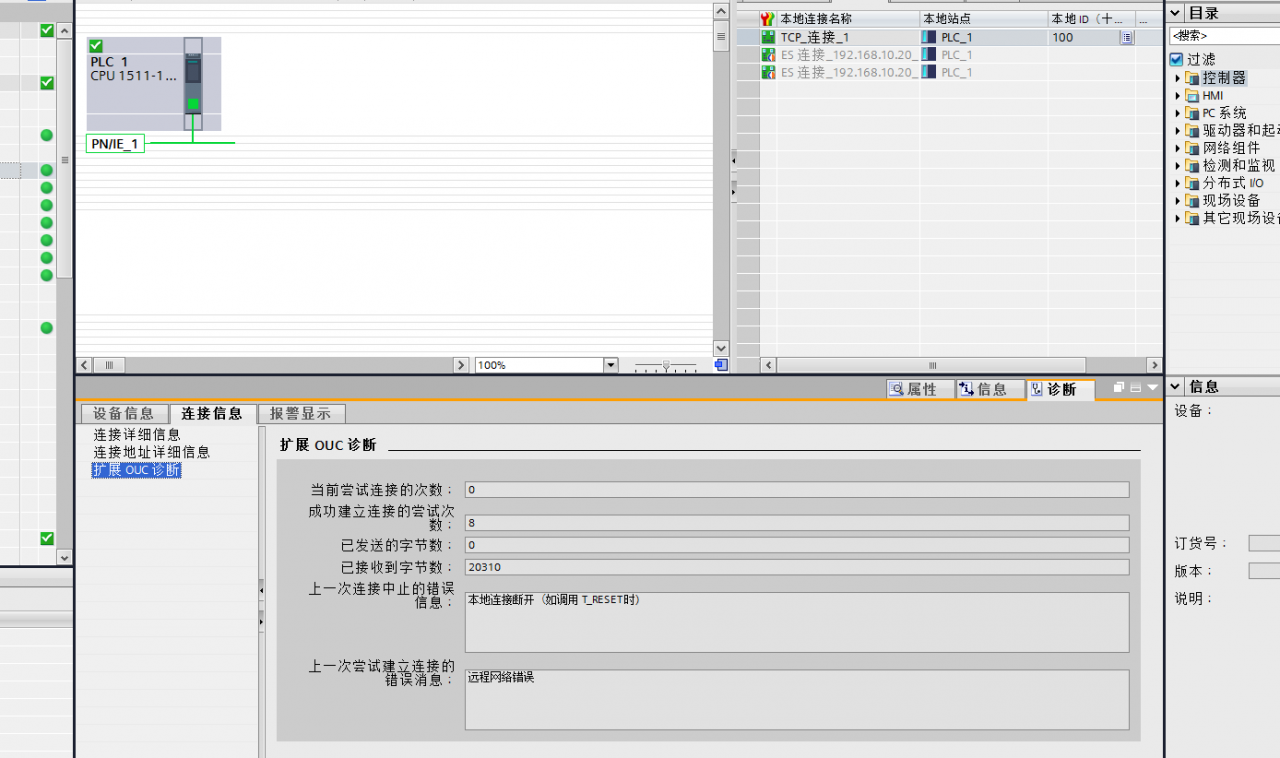Switch to the 设备信息 tab
1280x758 pixels.
point(123,413)
